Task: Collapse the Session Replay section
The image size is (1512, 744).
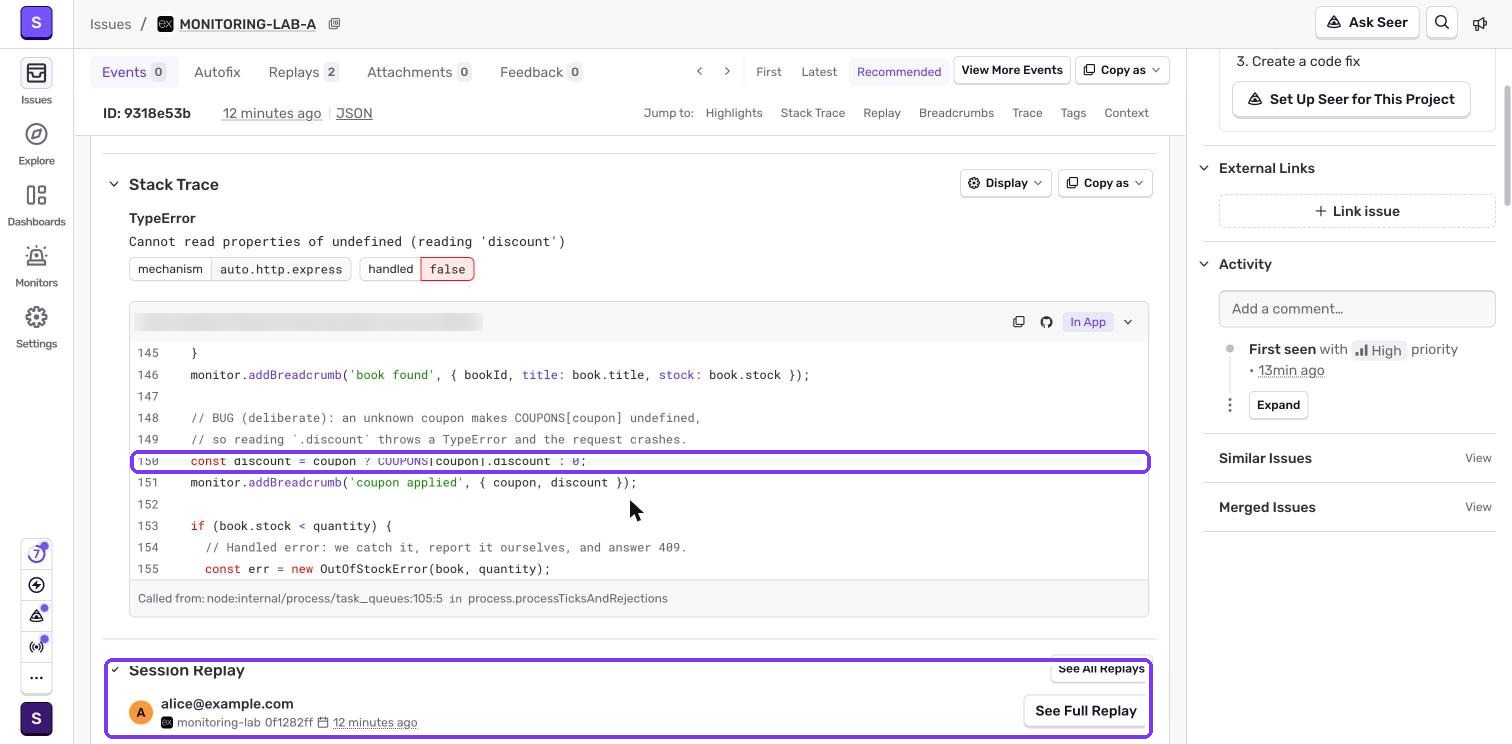Action: [x=115, y=670]
